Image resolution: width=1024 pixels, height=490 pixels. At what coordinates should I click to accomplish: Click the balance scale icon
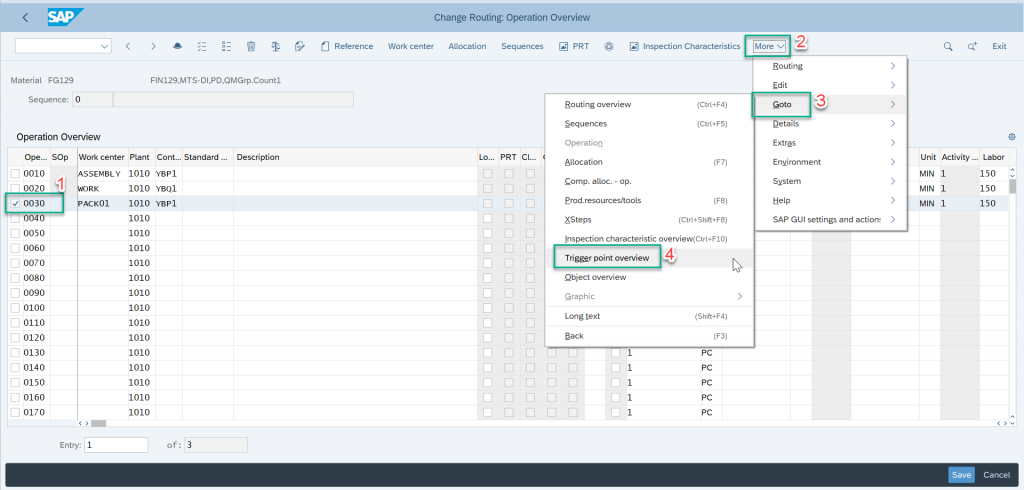pyautogui.click(x=276, y=46)
